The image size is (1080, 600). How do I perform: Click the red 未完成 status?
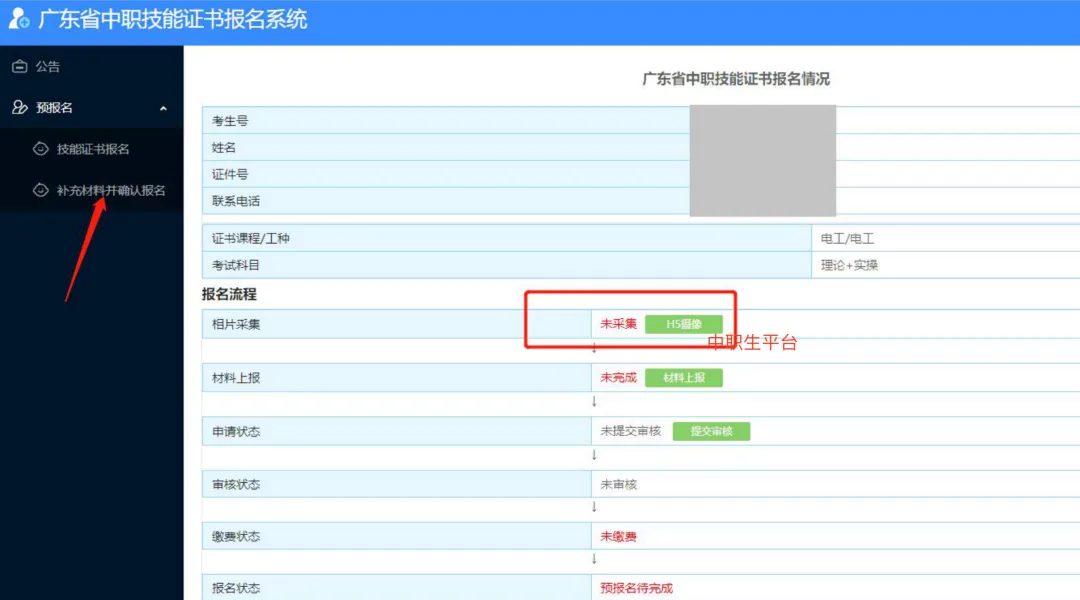pos(619,377)
